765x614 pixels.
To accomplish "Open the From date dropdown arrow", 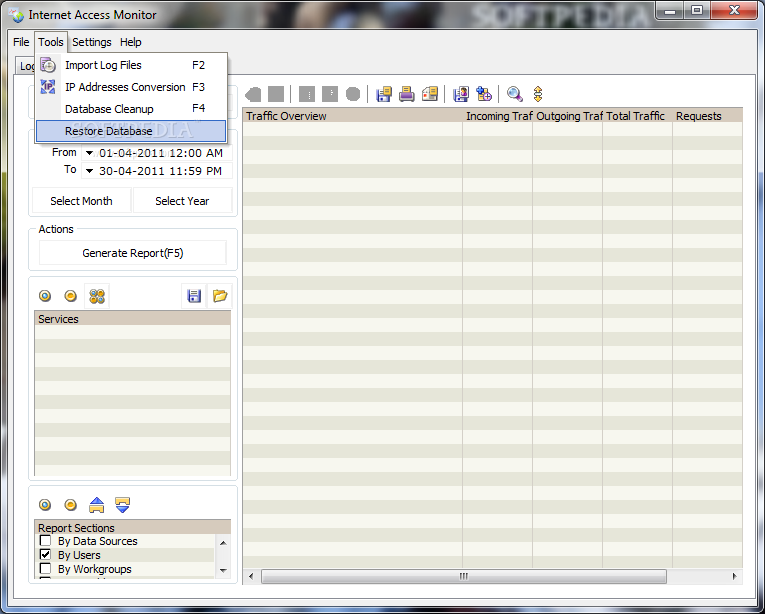I will (x=89, y=153).
